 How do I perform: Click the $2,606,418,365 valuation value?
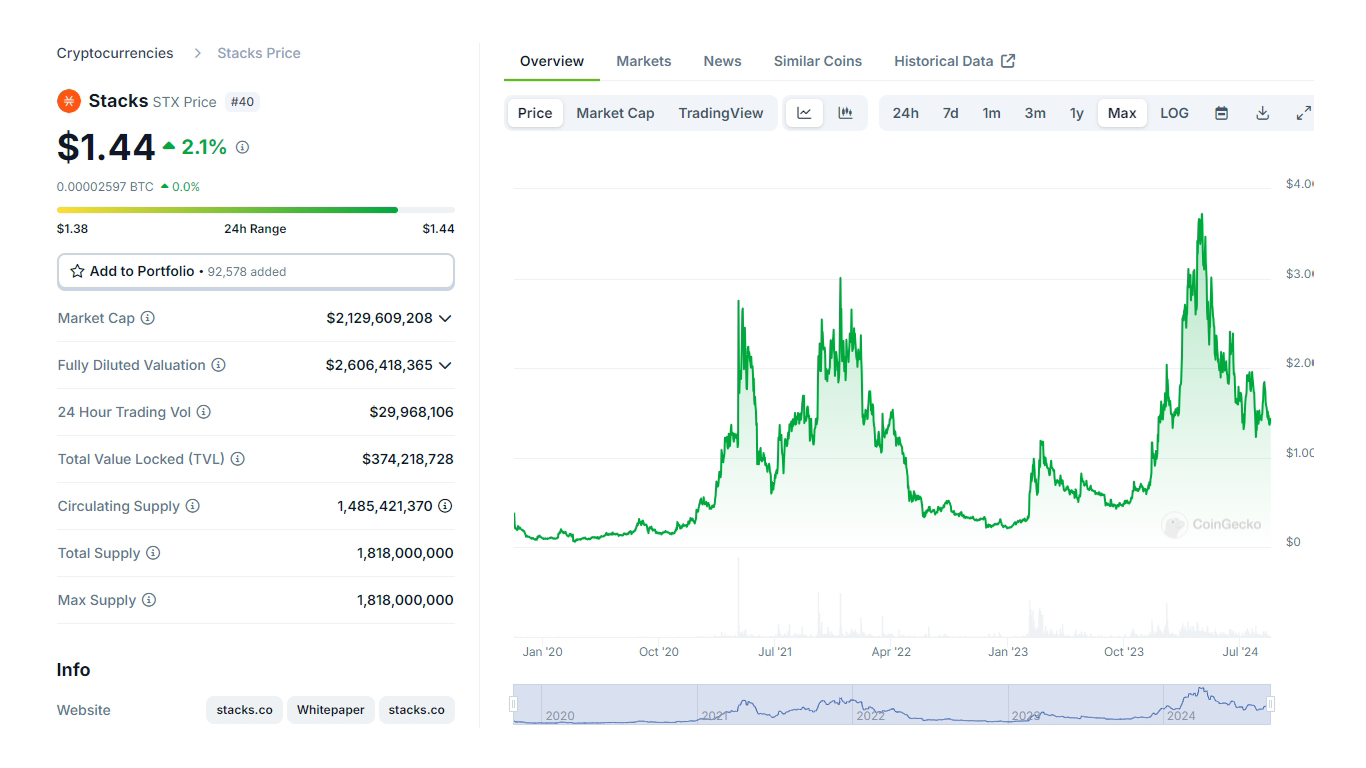[x=379, y=365]
